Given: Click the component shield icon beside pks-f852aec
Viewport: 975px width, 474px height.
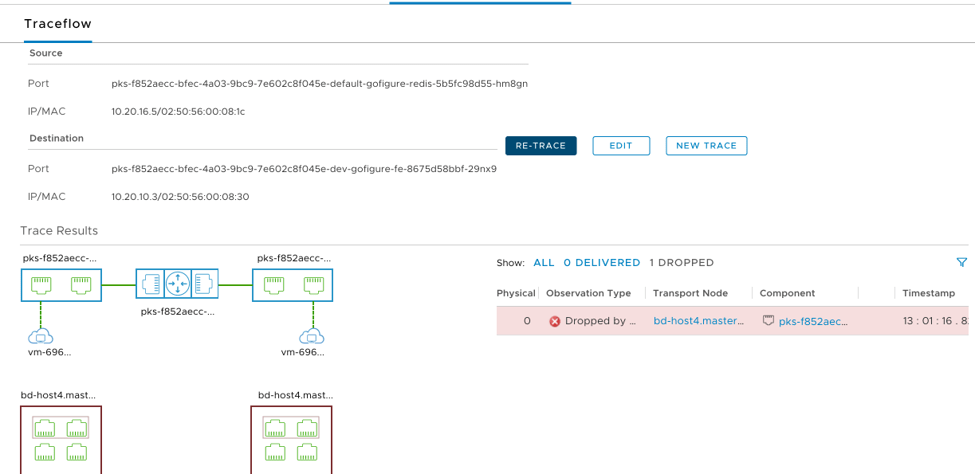Looking at the screenshot, I should (x=768, y=321).
